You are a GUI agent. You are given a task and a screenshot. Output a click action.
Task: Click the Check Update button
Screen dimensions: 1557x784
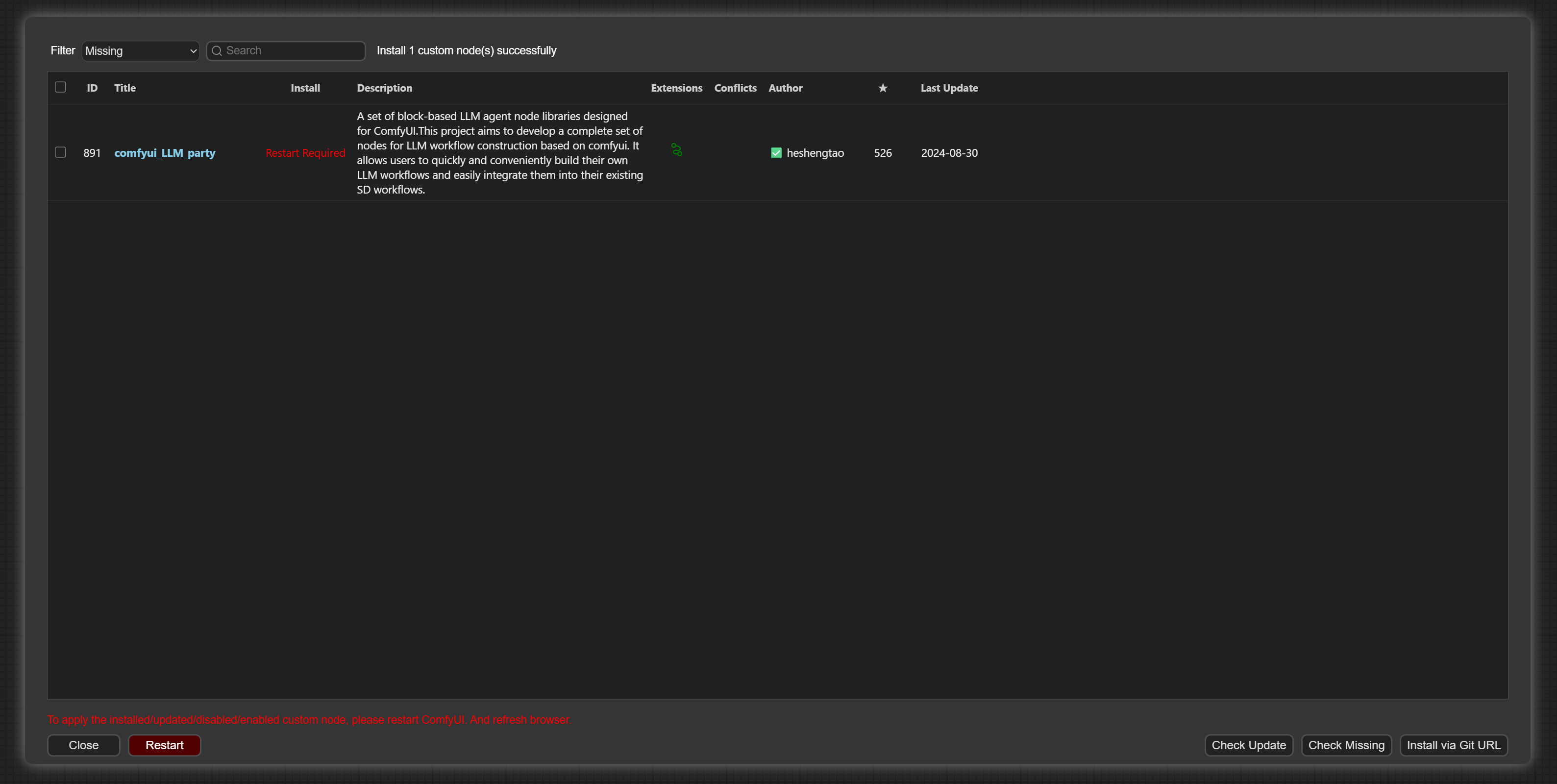pos(1248,745)
